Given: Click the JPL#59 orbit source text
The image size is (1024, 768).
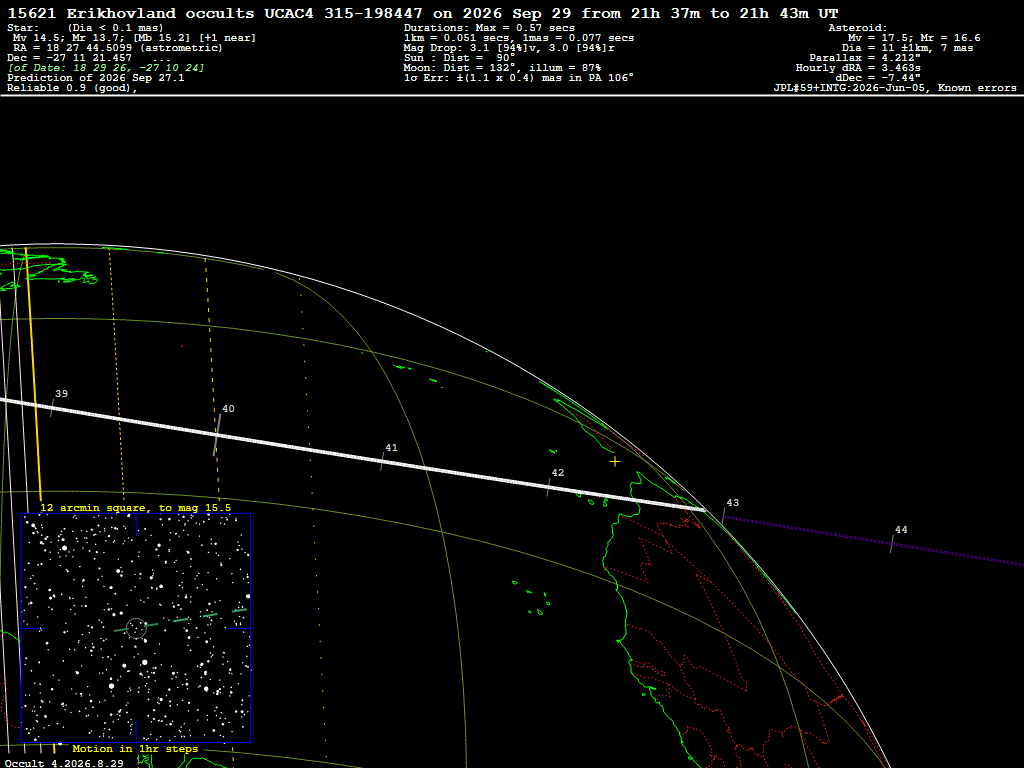Looking at the screenshot, I should pyautogui.click(x=895, y=88).
